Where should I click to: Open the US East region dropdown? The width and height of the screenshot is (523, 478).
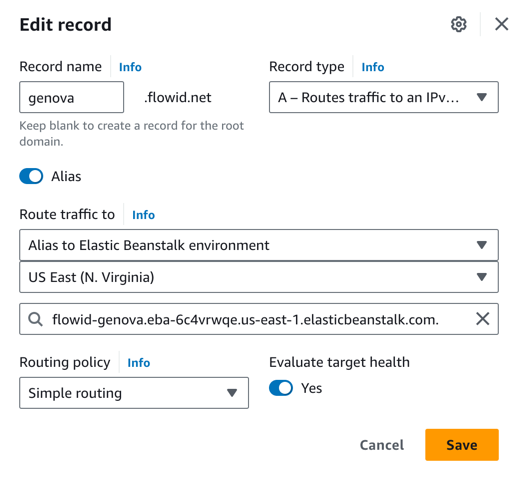259,277
